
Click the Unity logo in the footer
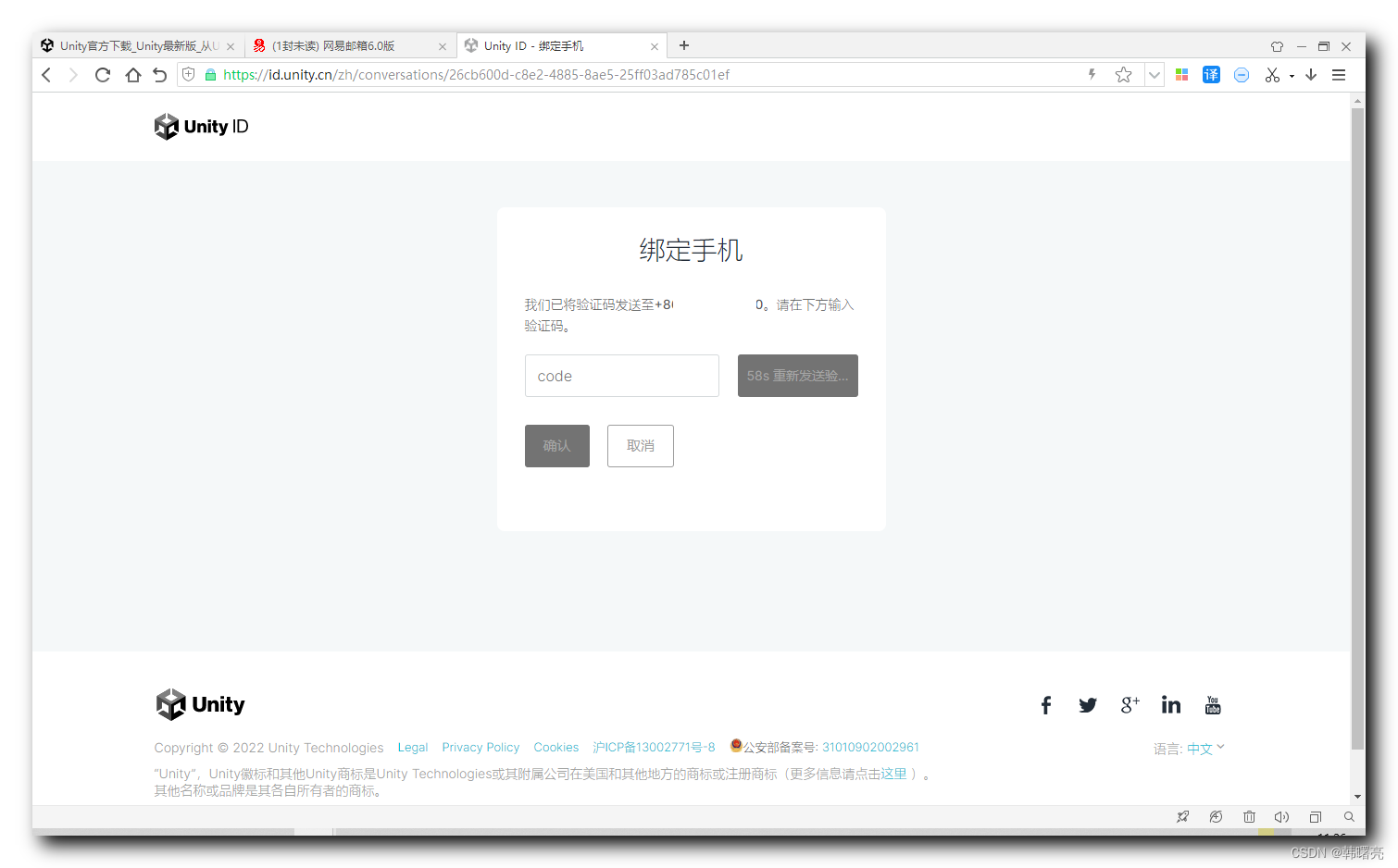[x=200, y=705]
